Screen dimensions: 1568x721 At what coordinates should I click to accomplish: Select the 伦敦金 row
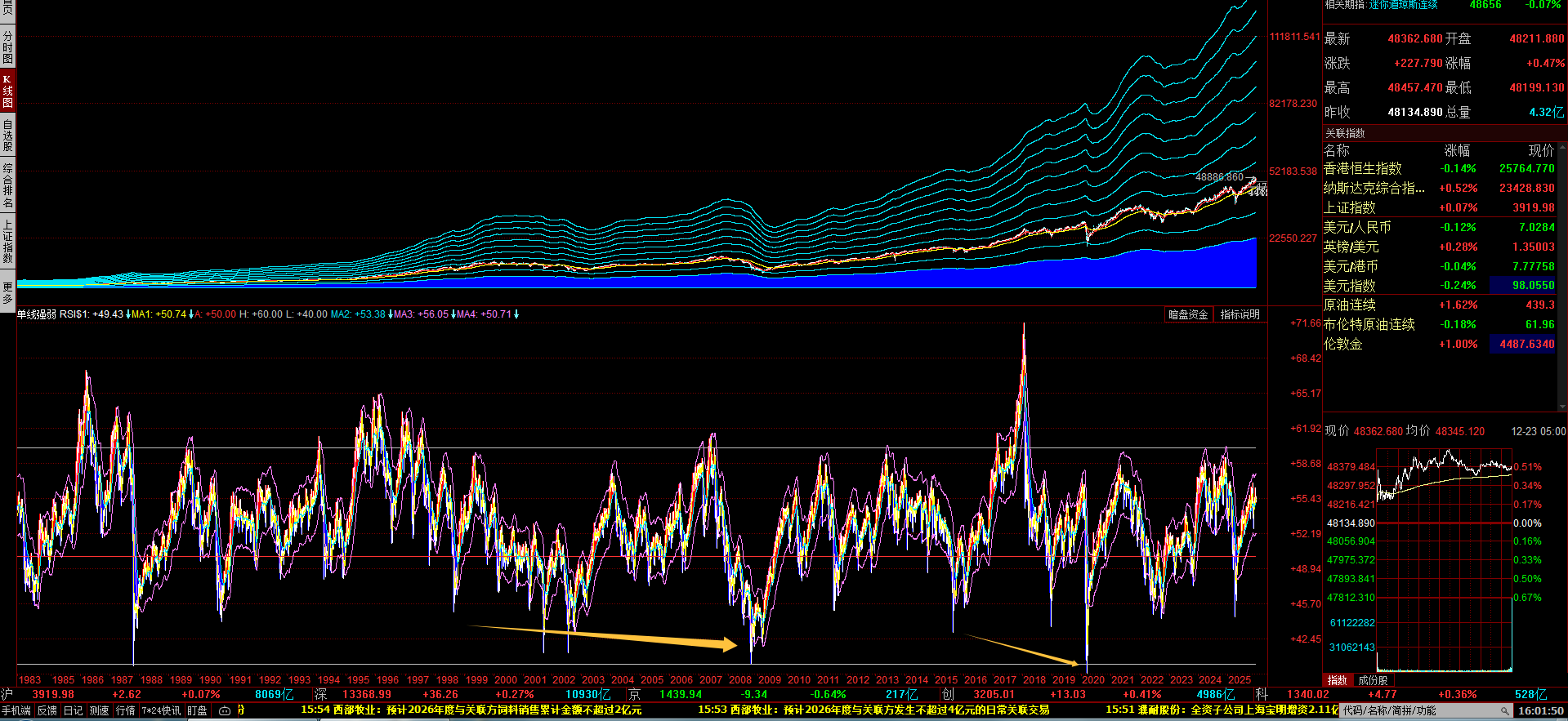click(1439, 344)
